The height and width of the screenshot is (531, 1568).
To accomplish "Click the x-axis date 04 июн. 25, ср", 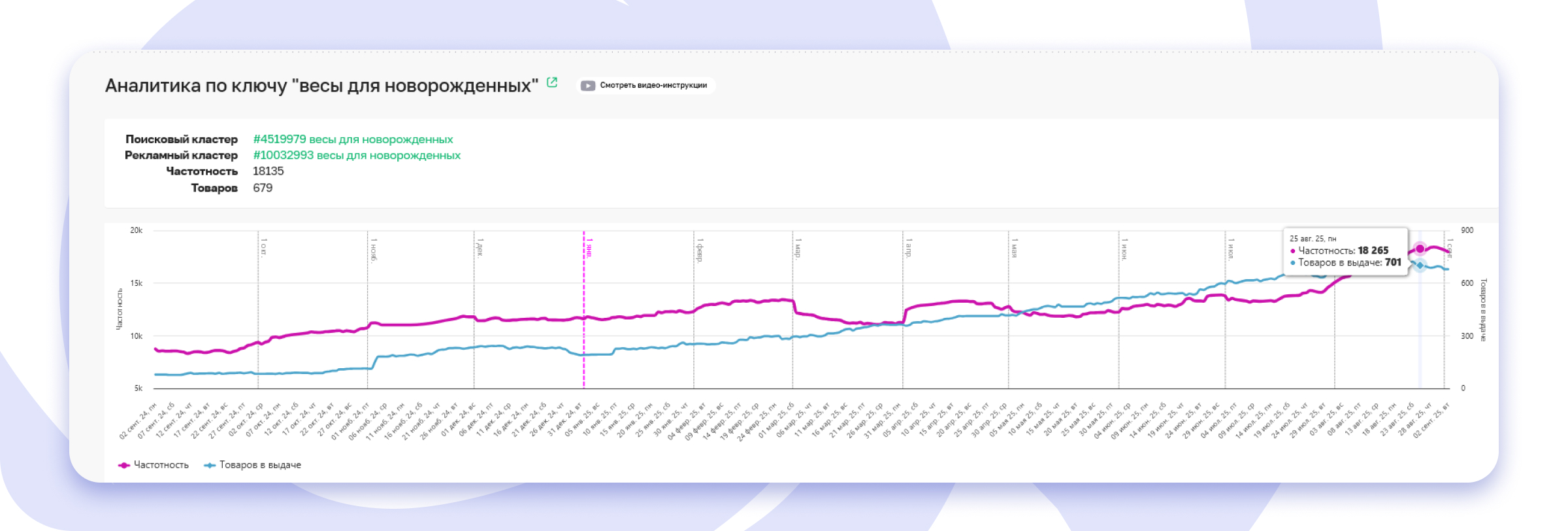I will click(x=1113, y=421).
